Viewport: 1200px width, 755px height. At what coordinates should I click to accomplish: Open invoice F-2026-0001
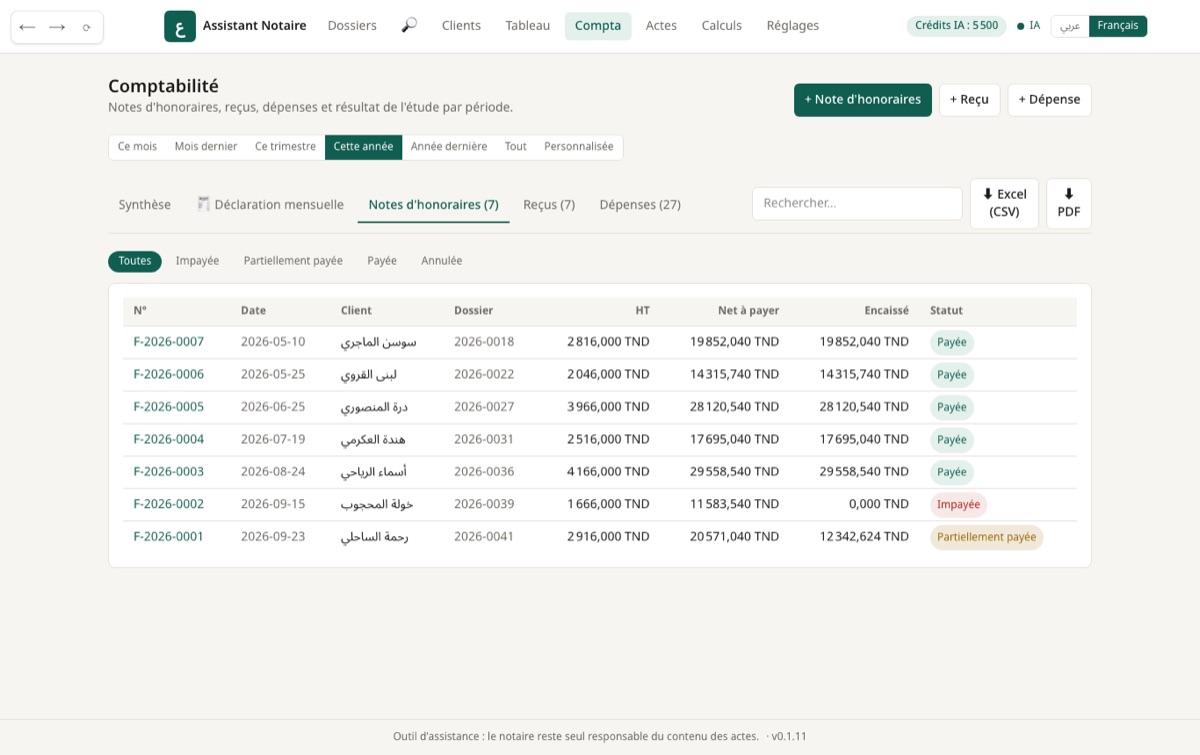point(169,537)
